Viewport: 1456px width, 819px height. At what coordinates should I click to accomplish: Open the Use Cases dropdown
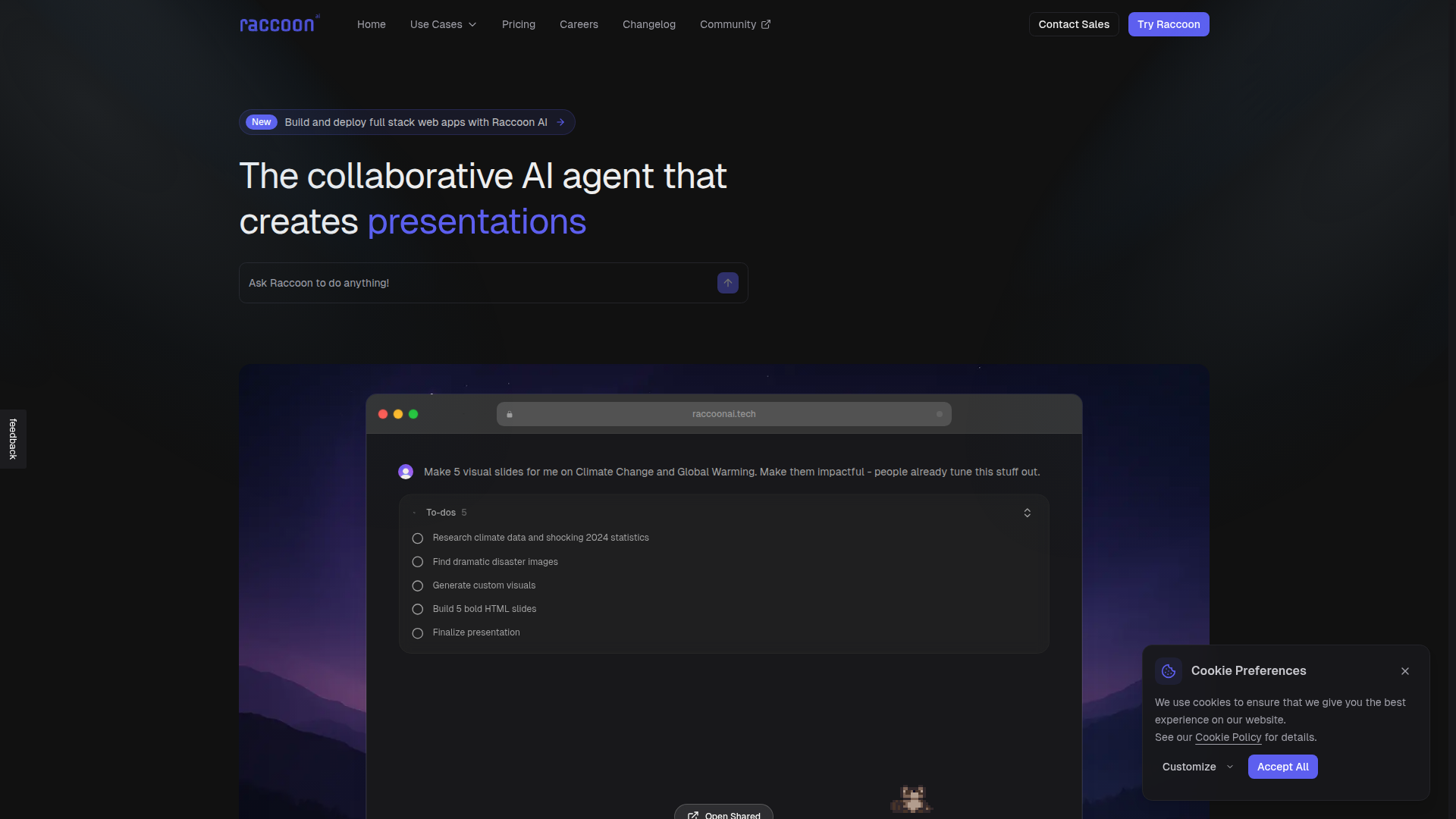click(443, 24)
